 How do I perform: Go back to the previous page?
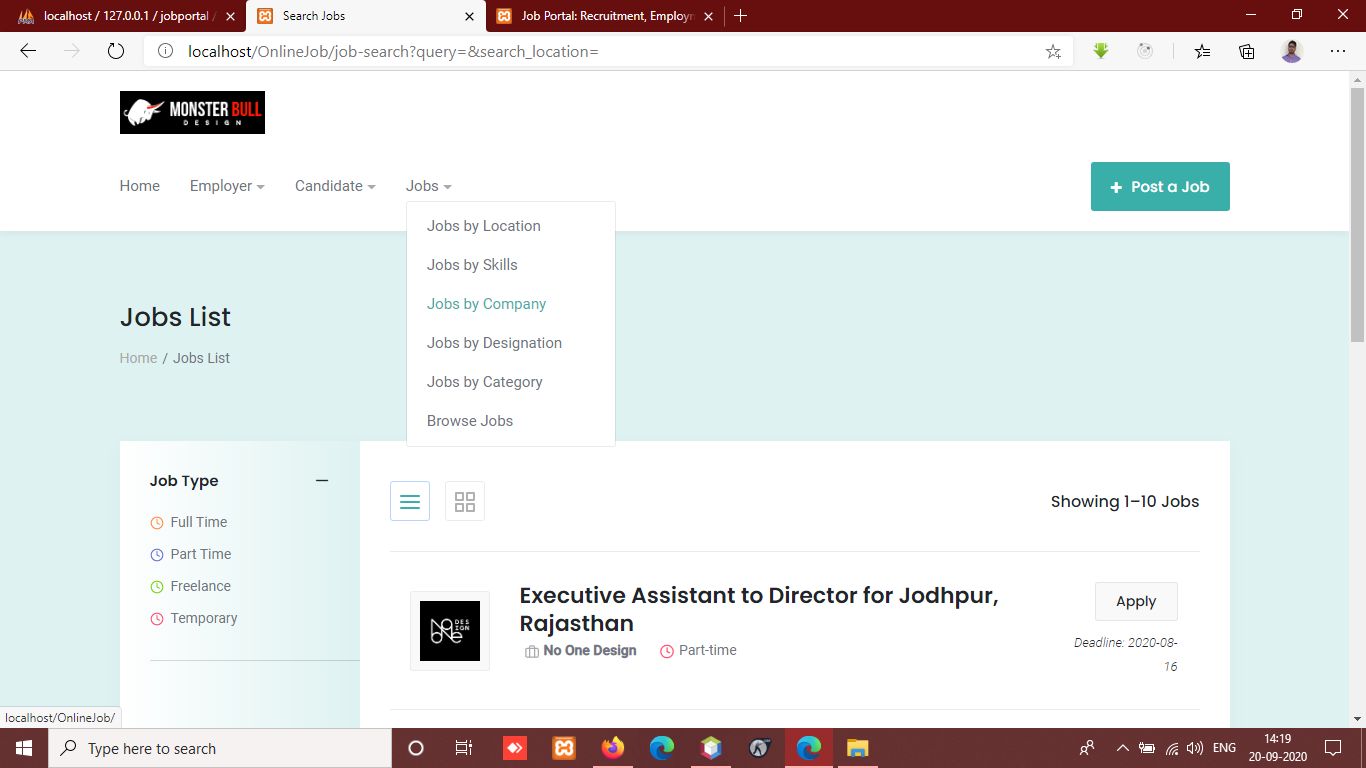pyautogui.click(x=28, y=51)
